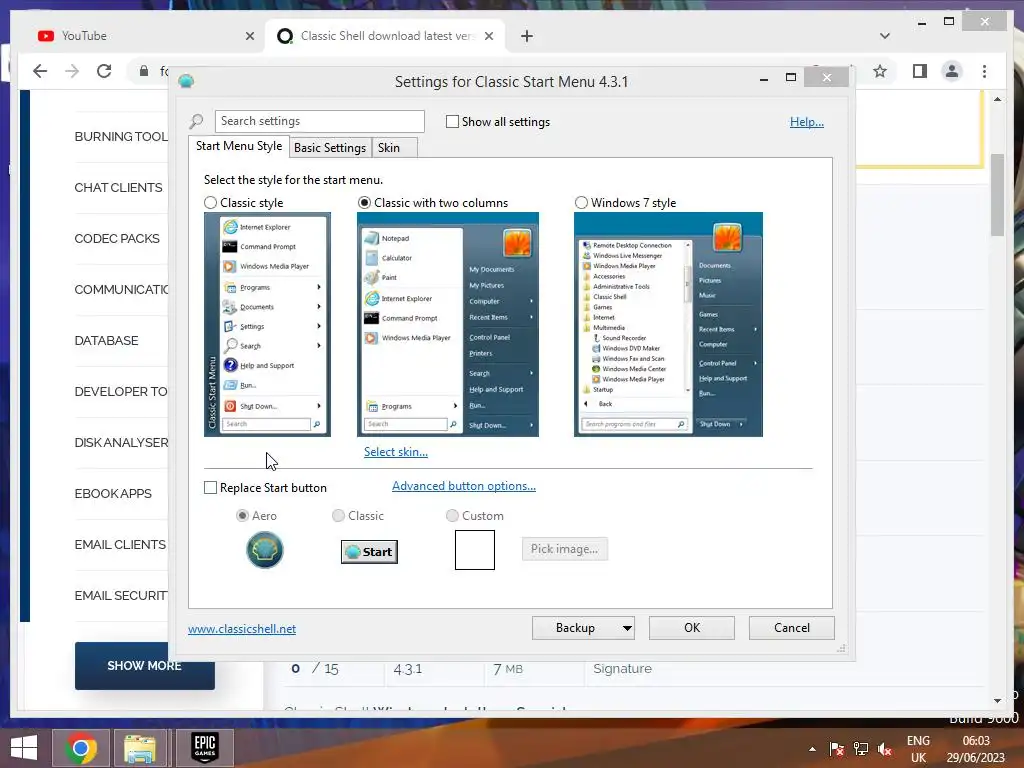1024x768 pixels.
Task: Open CHAT CLIENTS category on webpage
Action: 118,187
